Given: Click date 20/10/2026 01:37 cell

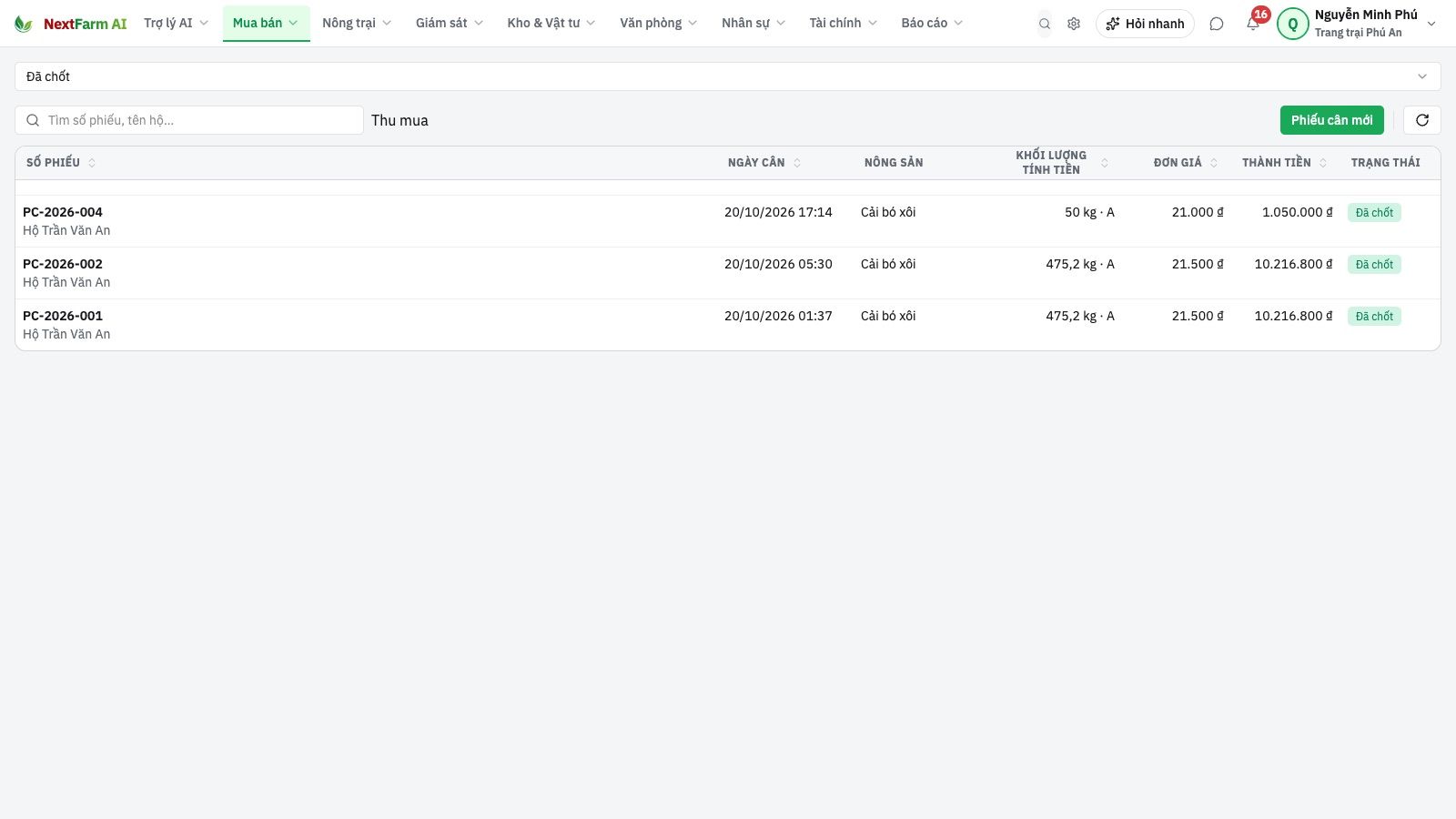Looking at the screenshot, I should click(778, 316).
